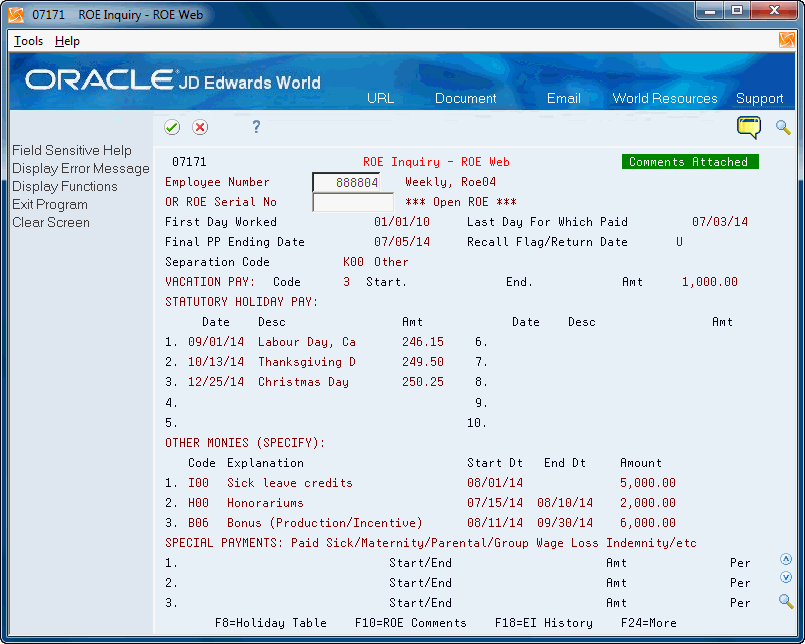Click the scroll down arrow icon
Image resolution: width=805 pixels, height=644 pixels.
point(785,577)
